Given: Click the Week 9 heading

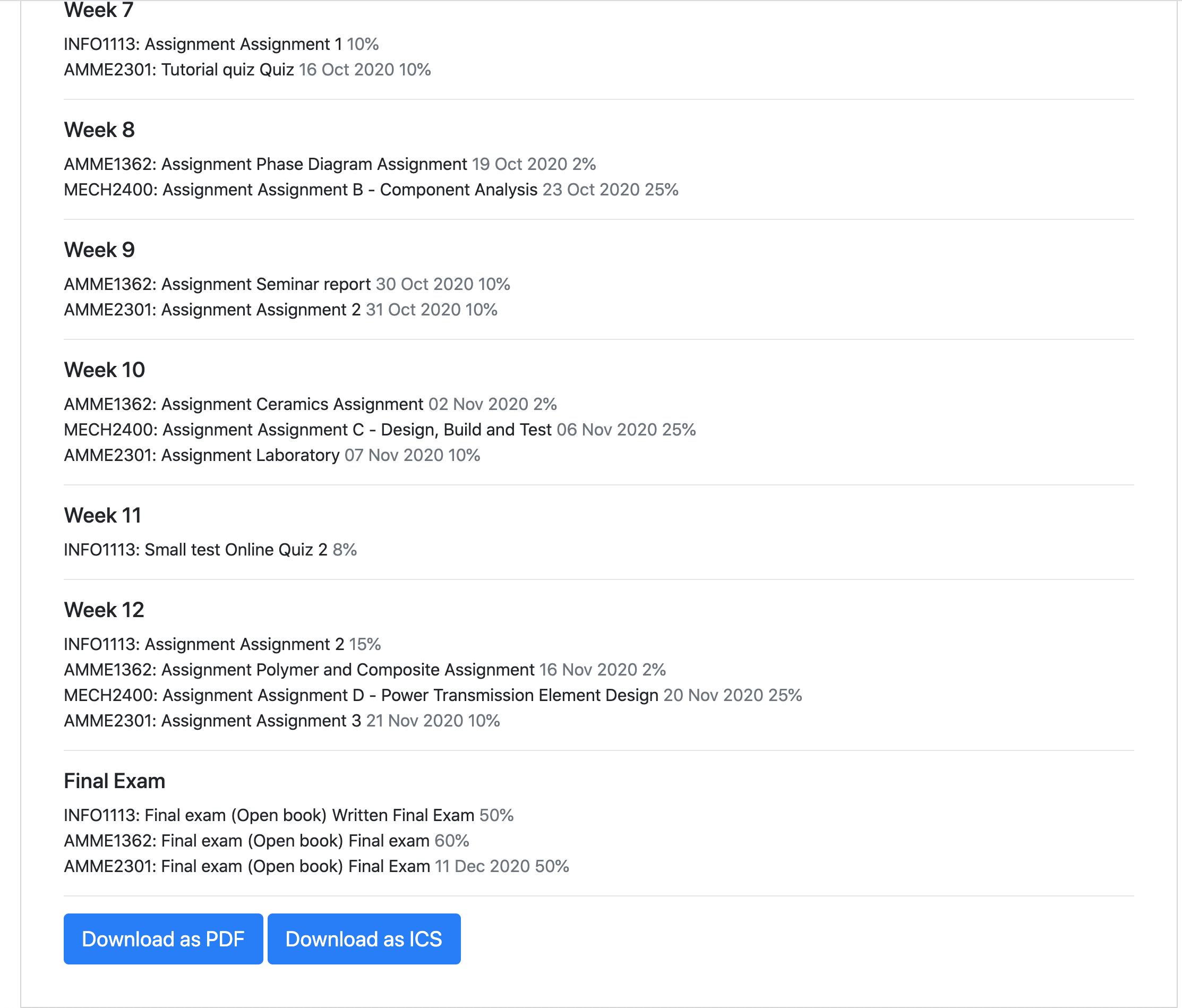Looking at the screenshot, I should pos(99,250).
